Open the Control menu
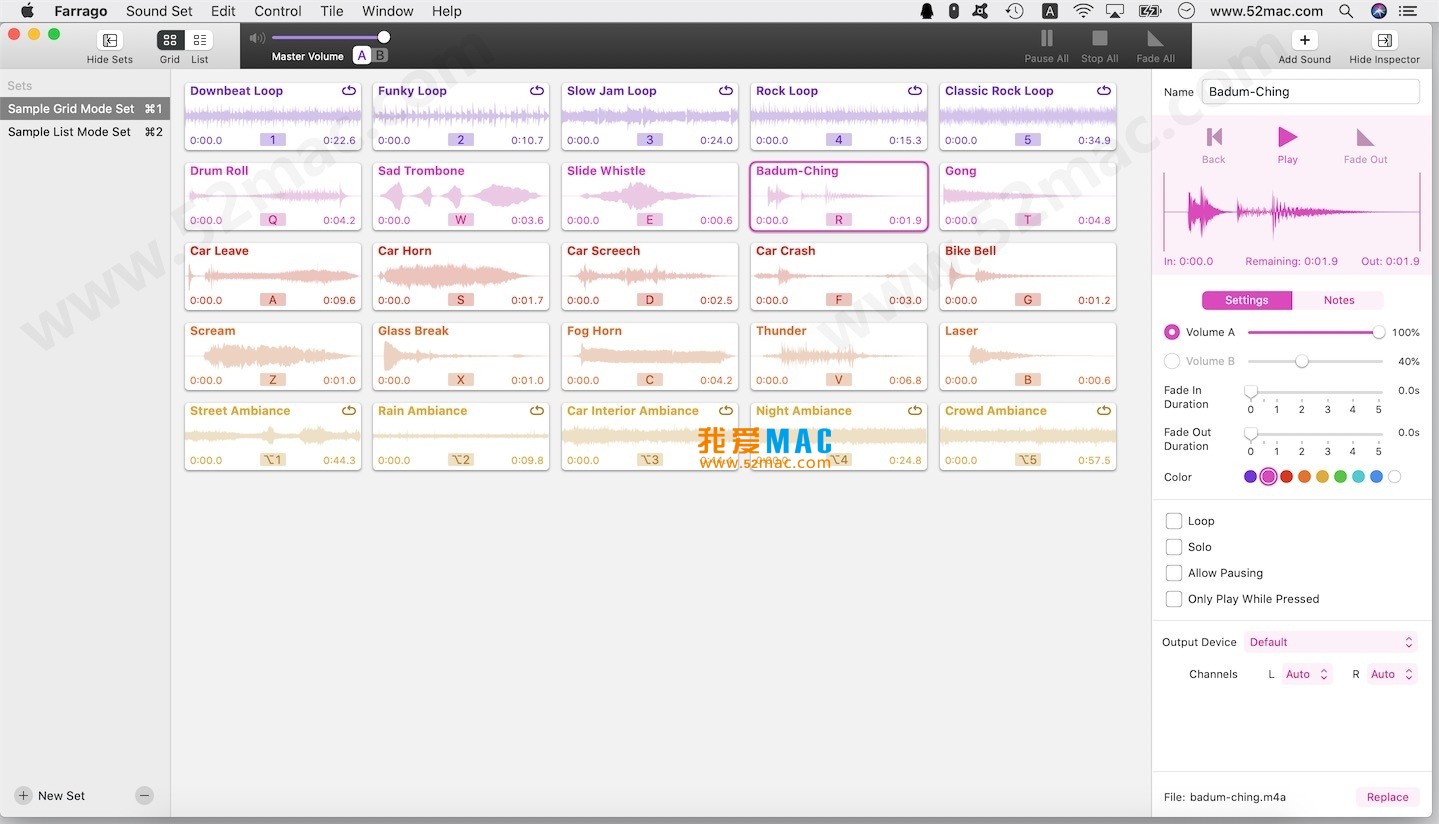 (x=278, y=11)
